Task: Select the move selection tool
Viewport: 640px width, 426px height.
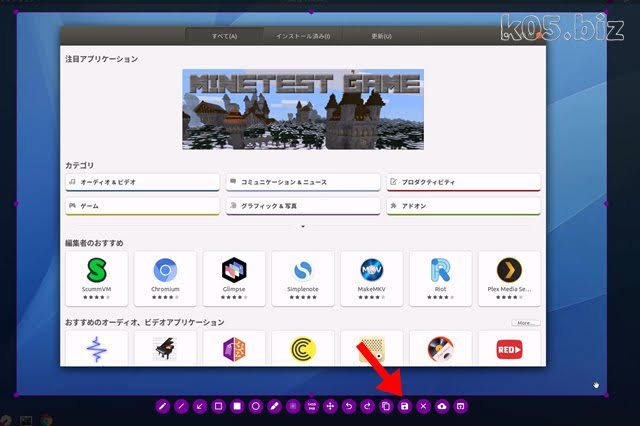Action: point(330,406)
